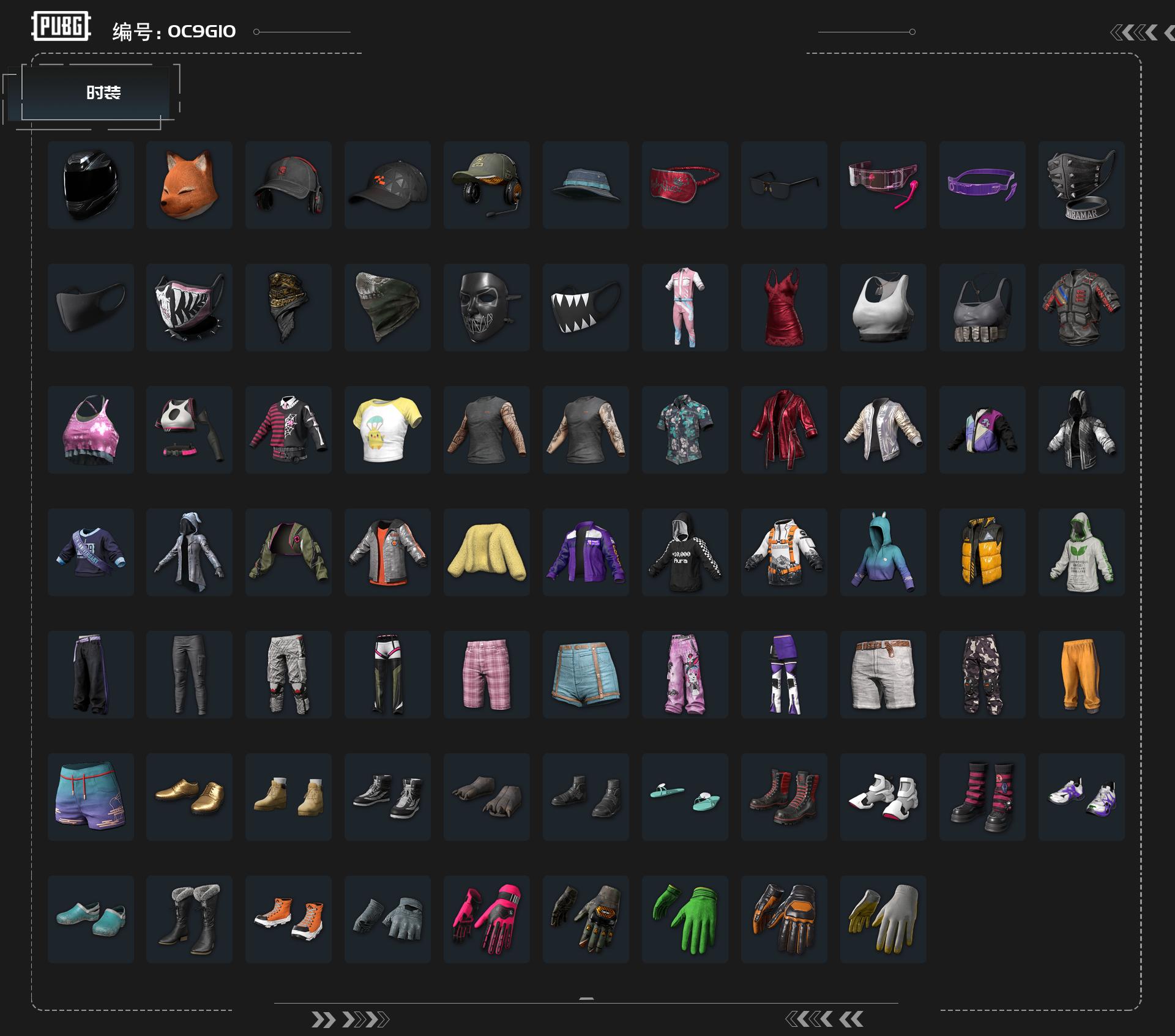
Task: Choose the yellow fluffy sweater
Action: (487, 552)
